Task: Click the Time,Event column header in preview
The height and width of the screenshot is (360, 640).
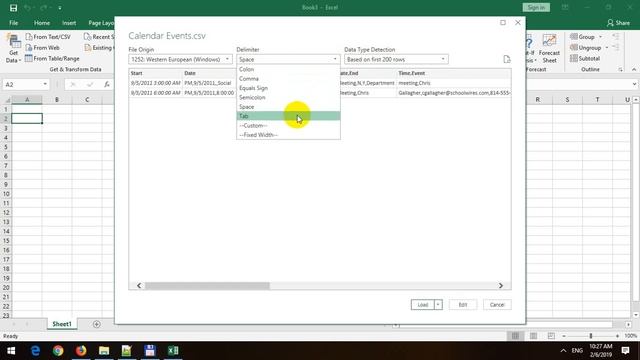Action: pos(453,73)
